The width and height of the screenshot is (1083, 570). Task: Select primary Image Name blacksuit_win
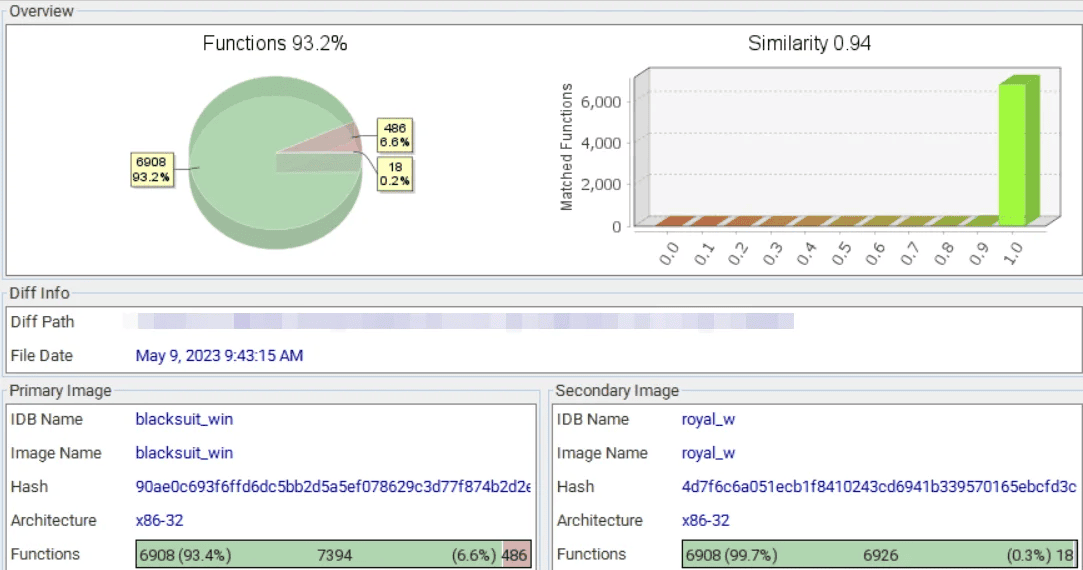point(184,453)
